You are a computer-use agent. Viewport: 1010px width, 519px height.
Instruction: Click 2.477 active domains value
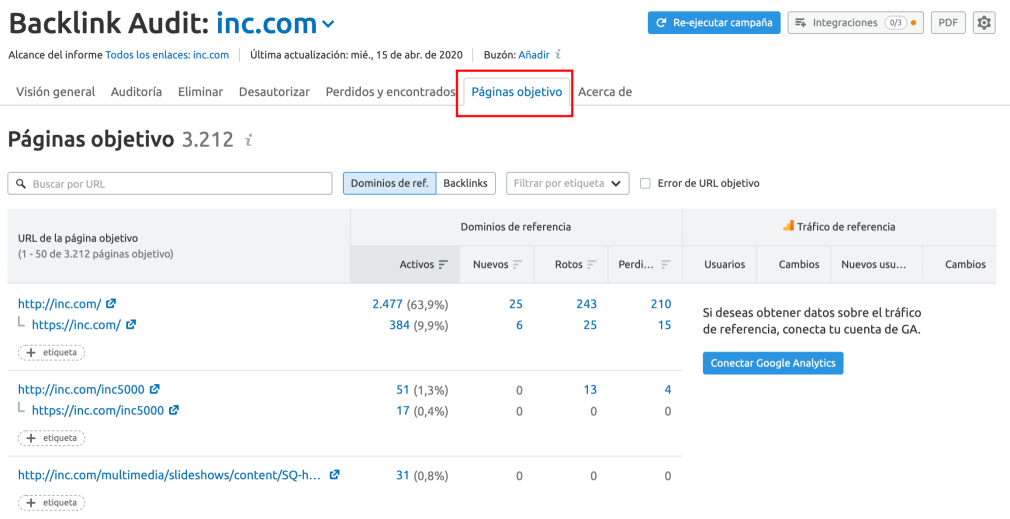tap(387, 304)
